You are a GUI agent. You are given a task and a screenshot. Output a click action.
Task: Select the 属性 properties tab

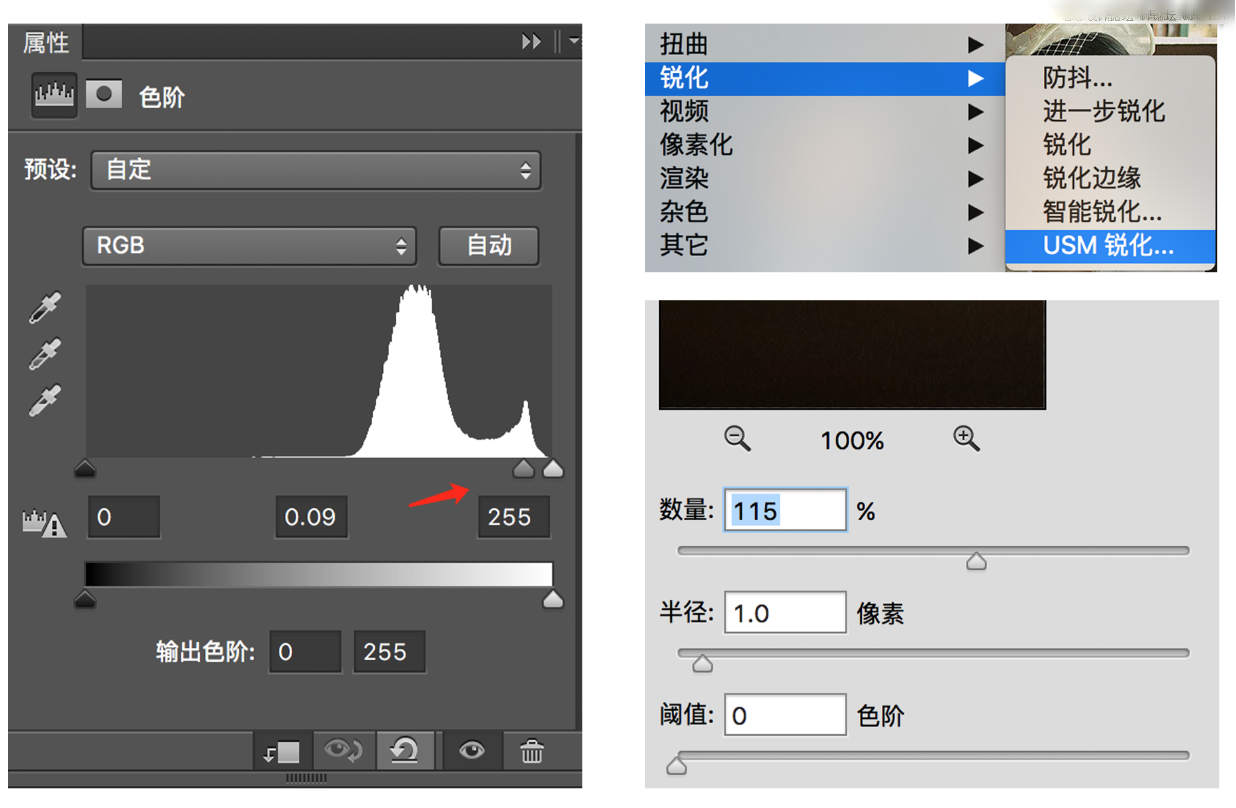[x=46, y=43]
